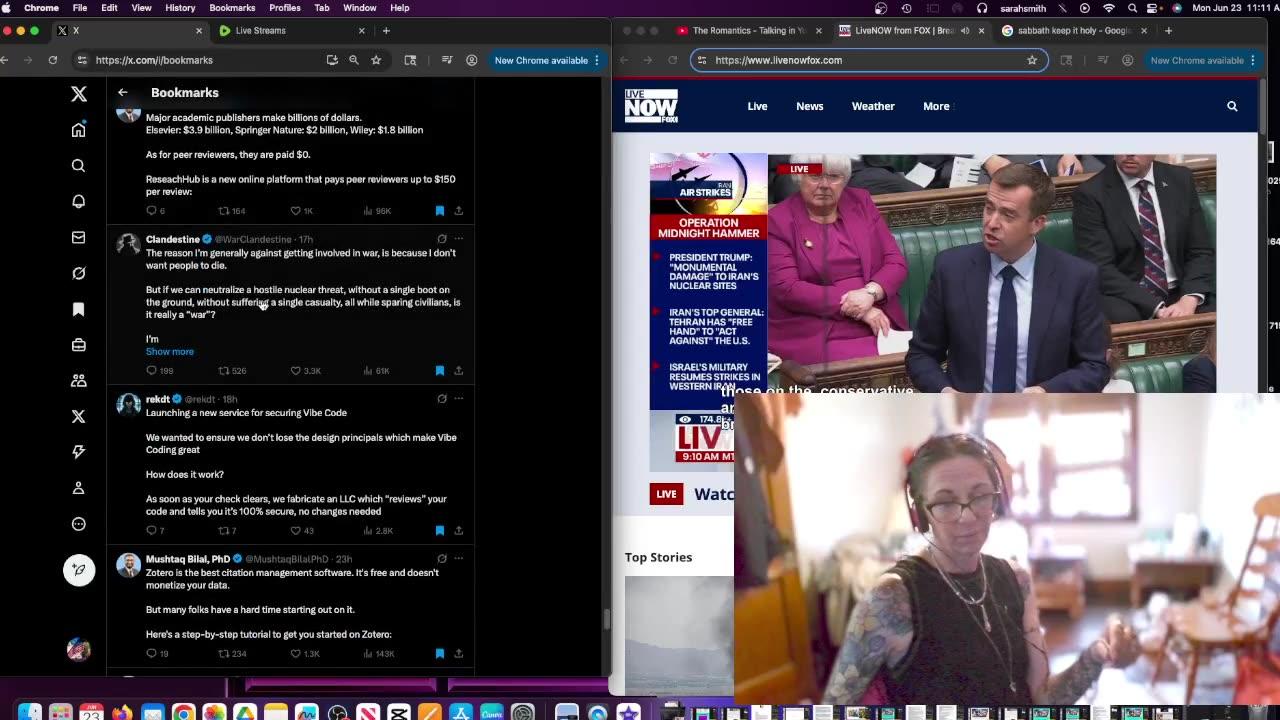Image resolution: width=1280 pixels, height=720 pixels.
Task: Reply to the Clandestine post
Action: point(152,371)
